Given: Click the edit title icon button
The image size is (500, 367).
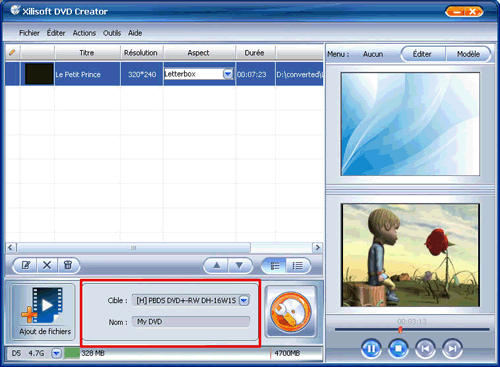Looking at the screenshot, I should point(26,265).
